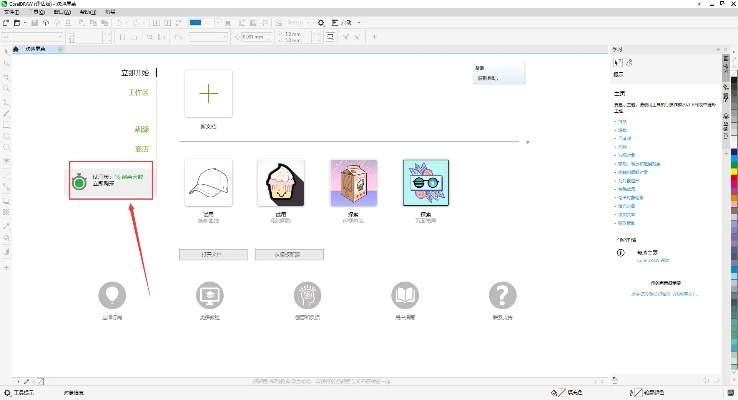Image resolution: width=738 pixels, height=400 pixels.
Task: Click the round question mark help icon
Action: point(502,295)
